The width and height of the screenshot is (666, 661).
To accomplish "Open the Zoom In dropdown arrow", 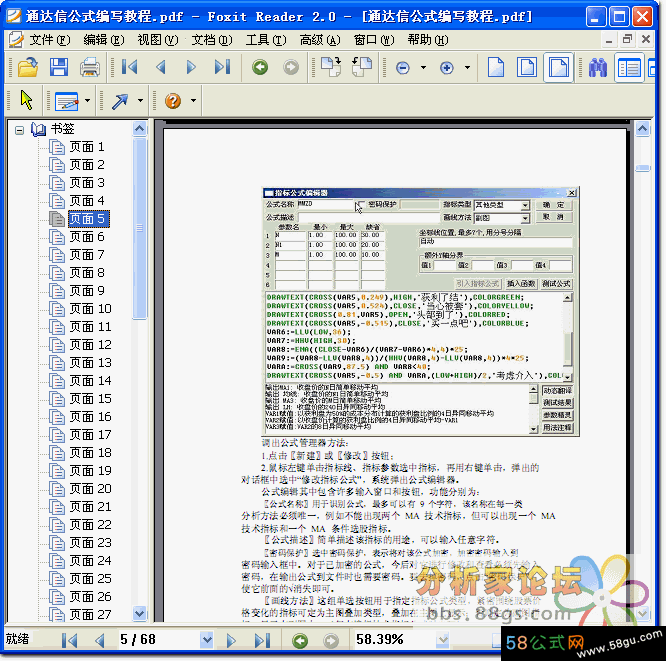I will coord(467,68).
